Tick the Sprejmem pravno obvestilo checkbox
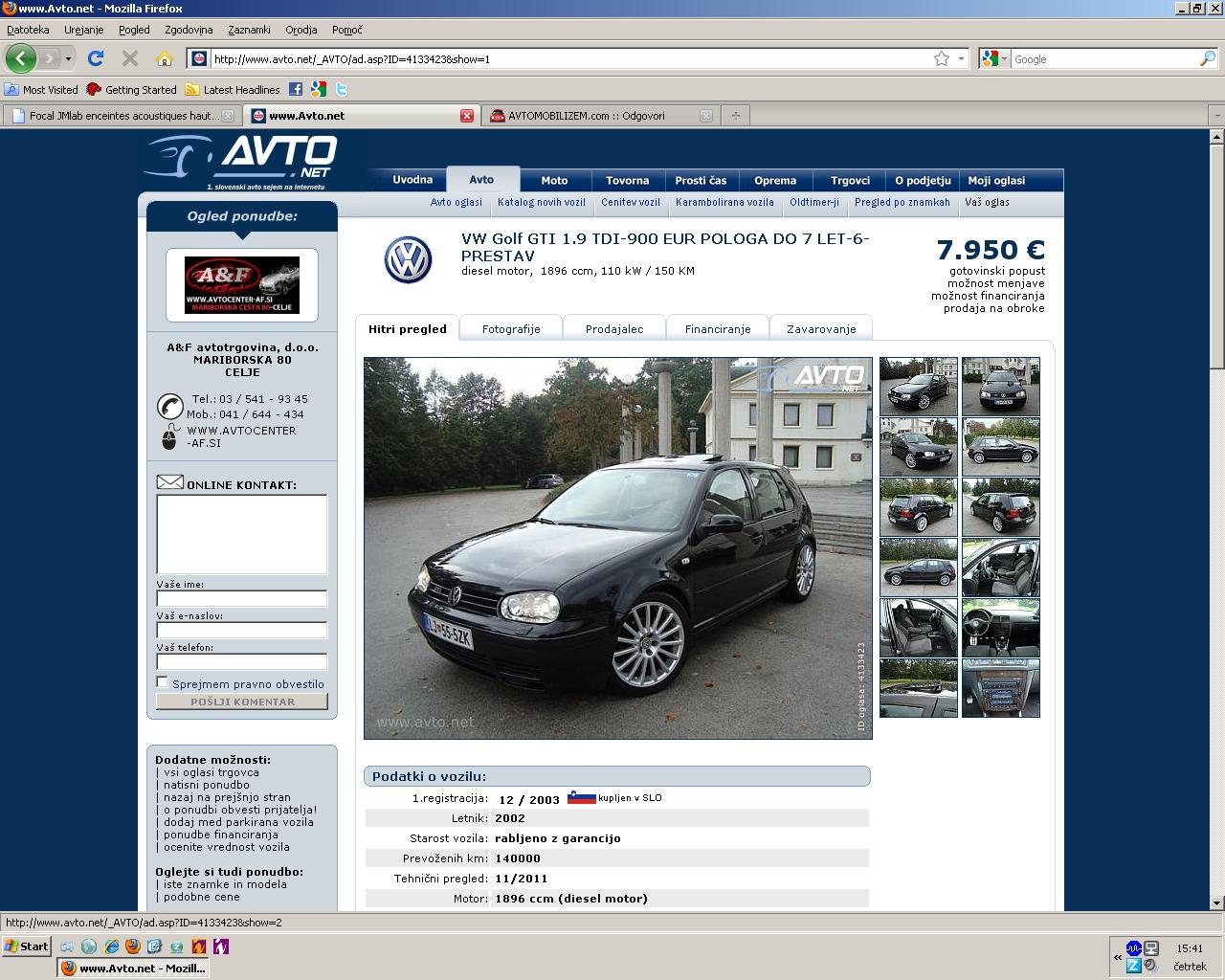Image resolution: width=1225 pixels, height=980 pixels. (163, 682)
